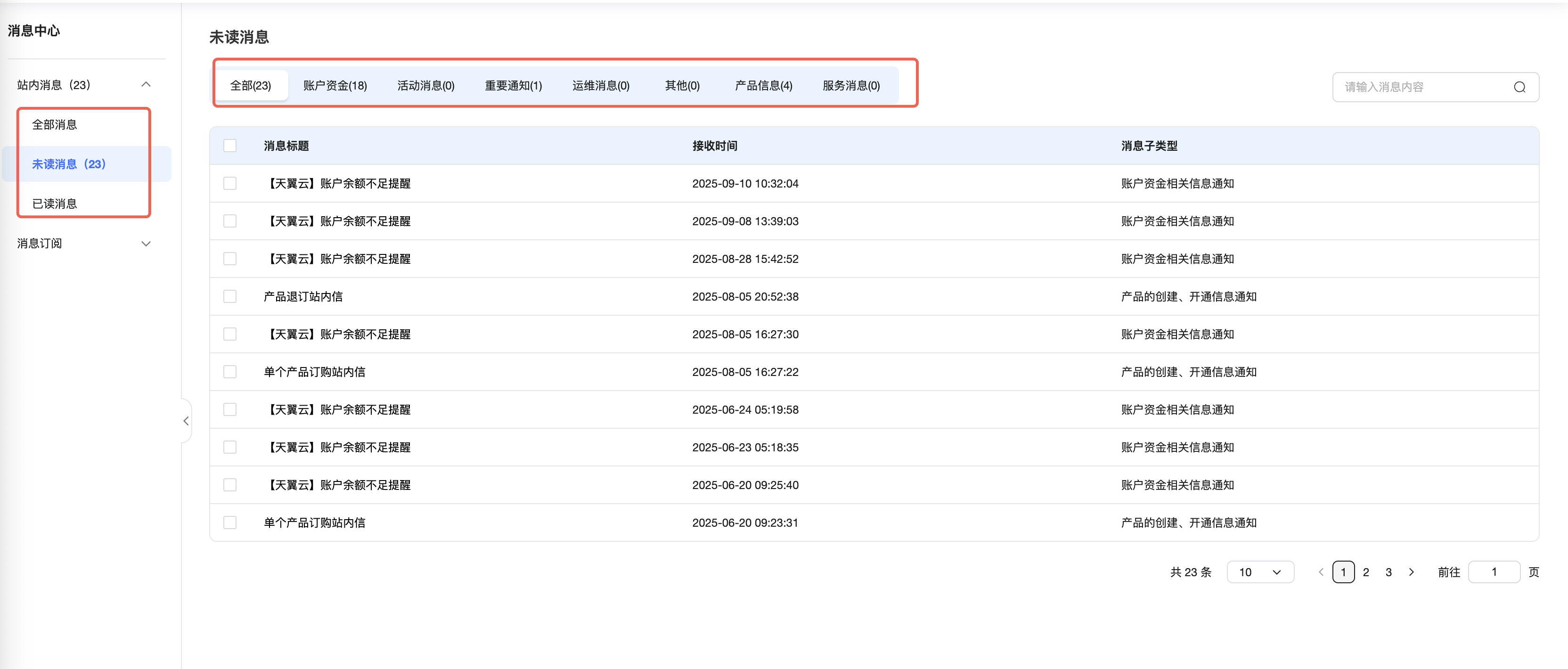Open 全部消息 in sidebar
The height and width of the screenshot is (669, 1568).
[x=55, y=125]
